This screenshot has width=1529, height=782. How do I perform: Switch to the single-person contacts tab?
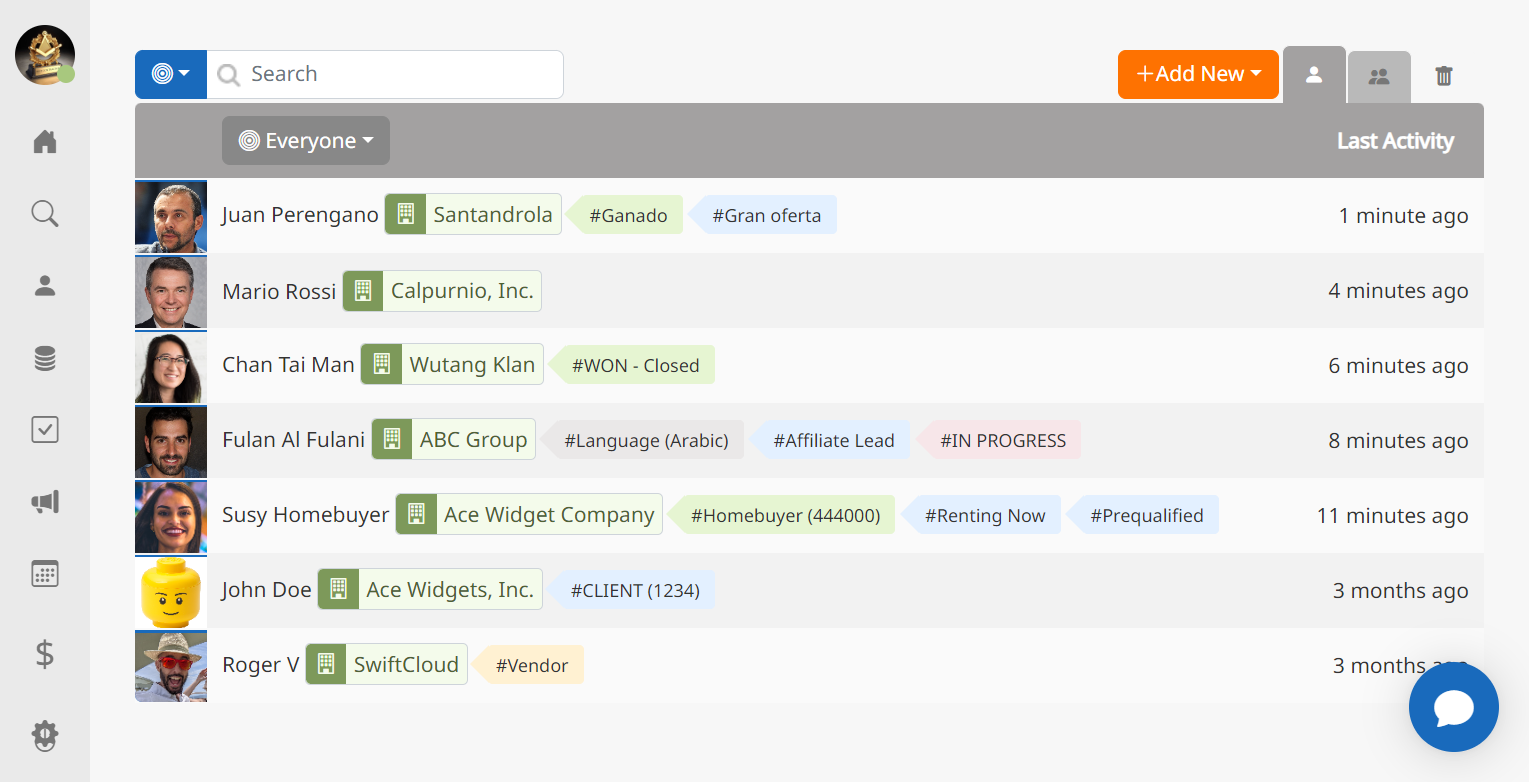(x=1314, y=74)
